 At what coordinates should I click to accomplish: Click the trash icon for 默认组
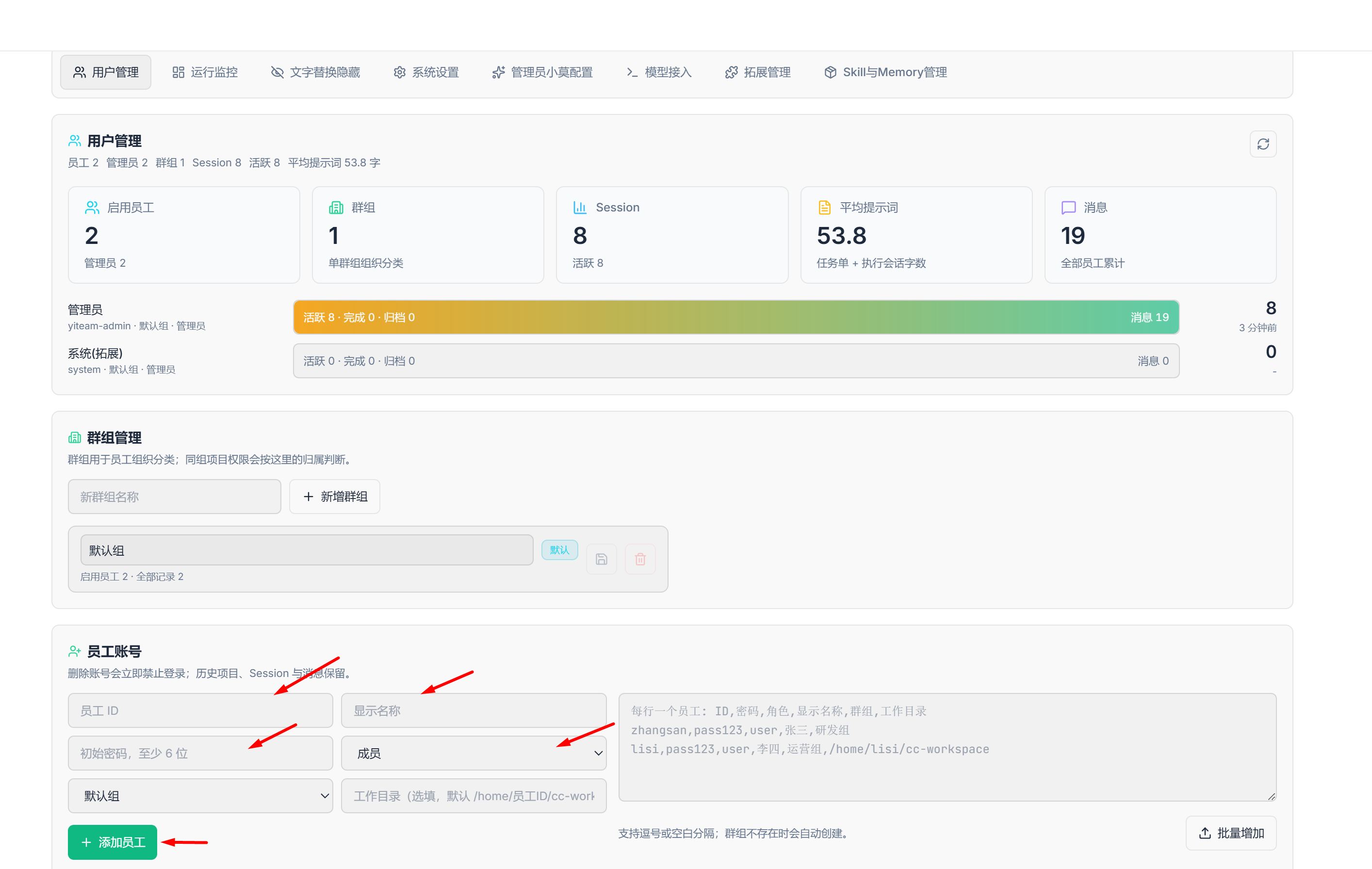640,559
